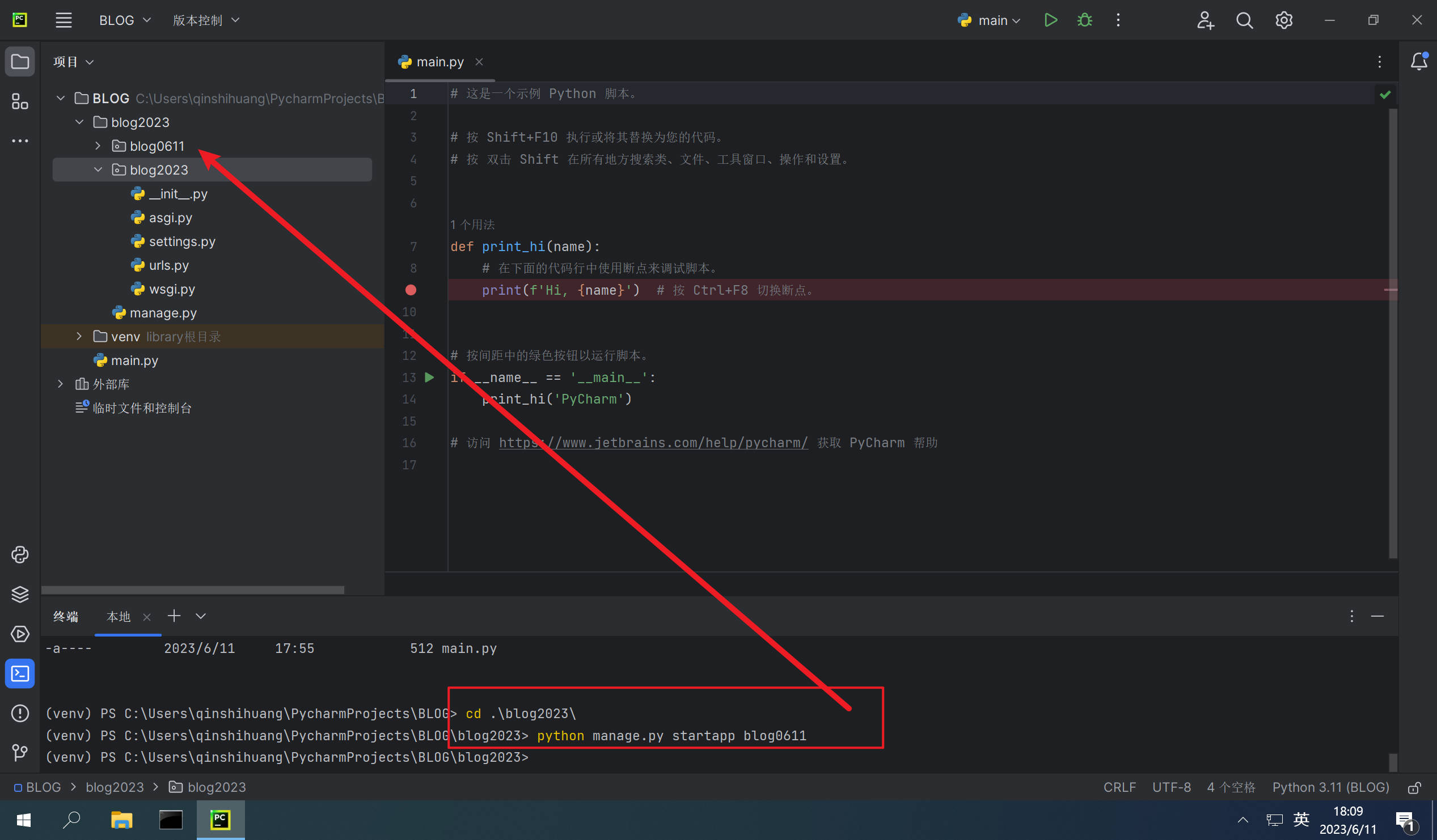Open main run configuration dropdown

(989, 20)
